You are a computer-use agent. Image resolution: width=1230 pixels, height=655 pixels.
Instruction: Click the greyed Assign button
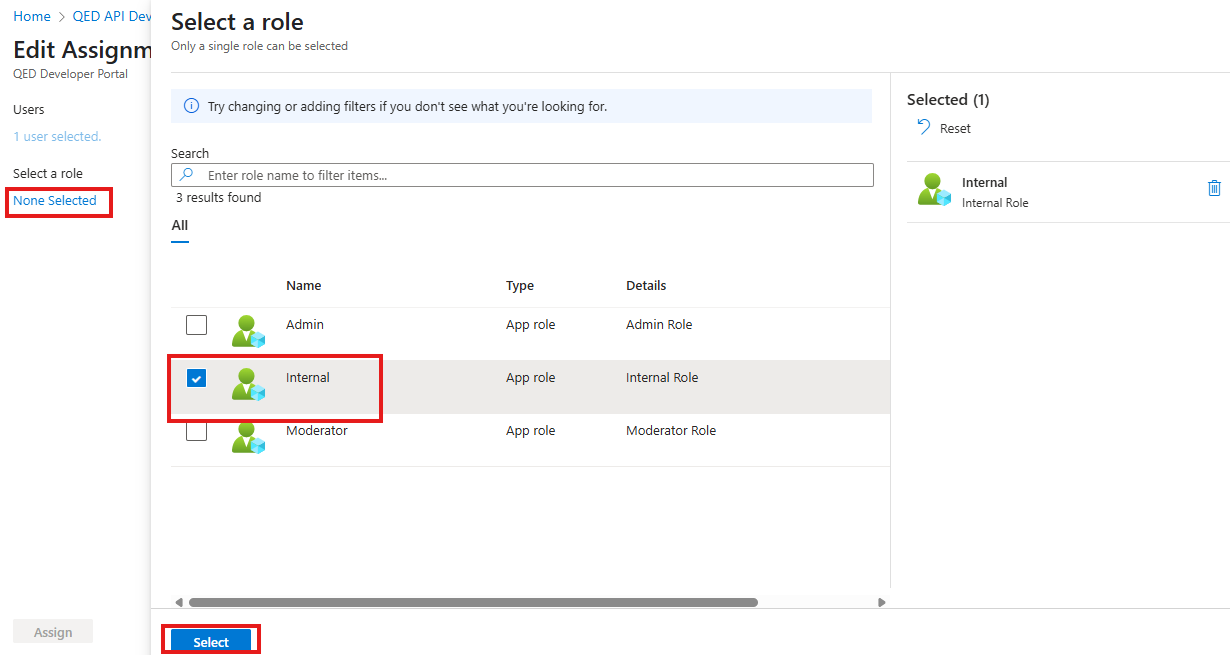pyautogui.click(x=53, y=632)
